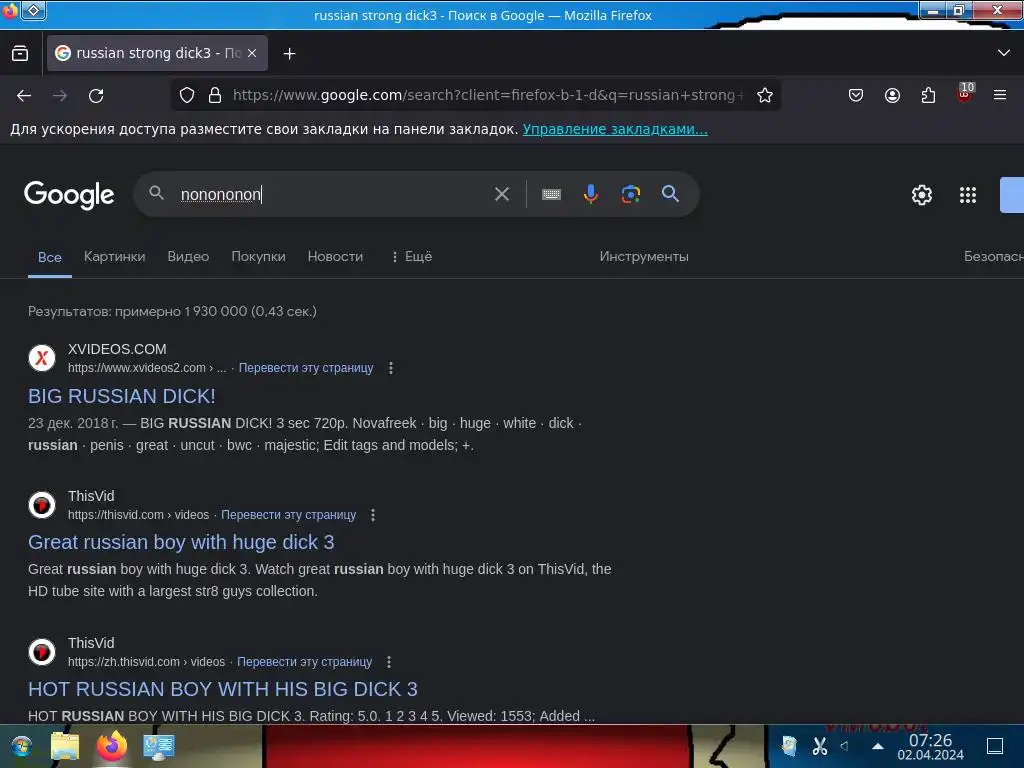
Task: Expand the list all tabs chevron
Action: [x=1004, y=53]
